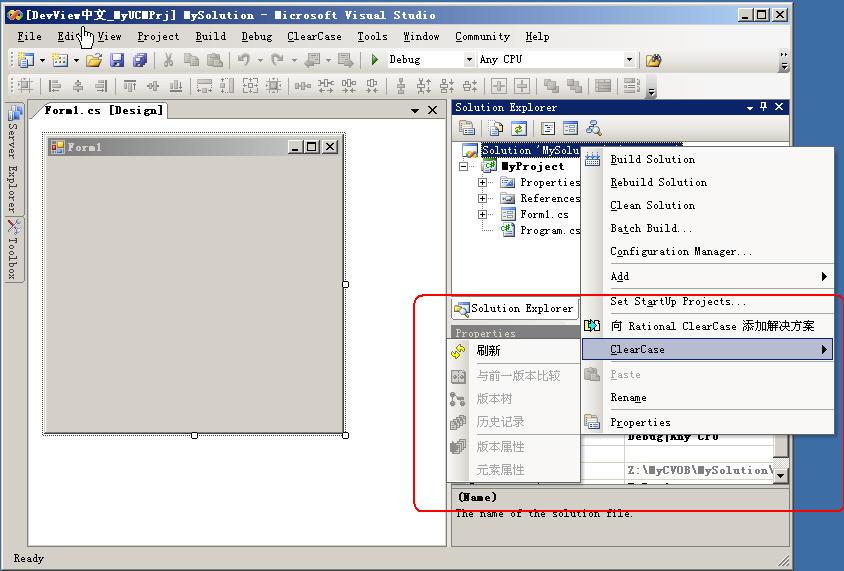Click the Redo arrow icon
This screenshot has width=844, height=571.
[277, 60]
